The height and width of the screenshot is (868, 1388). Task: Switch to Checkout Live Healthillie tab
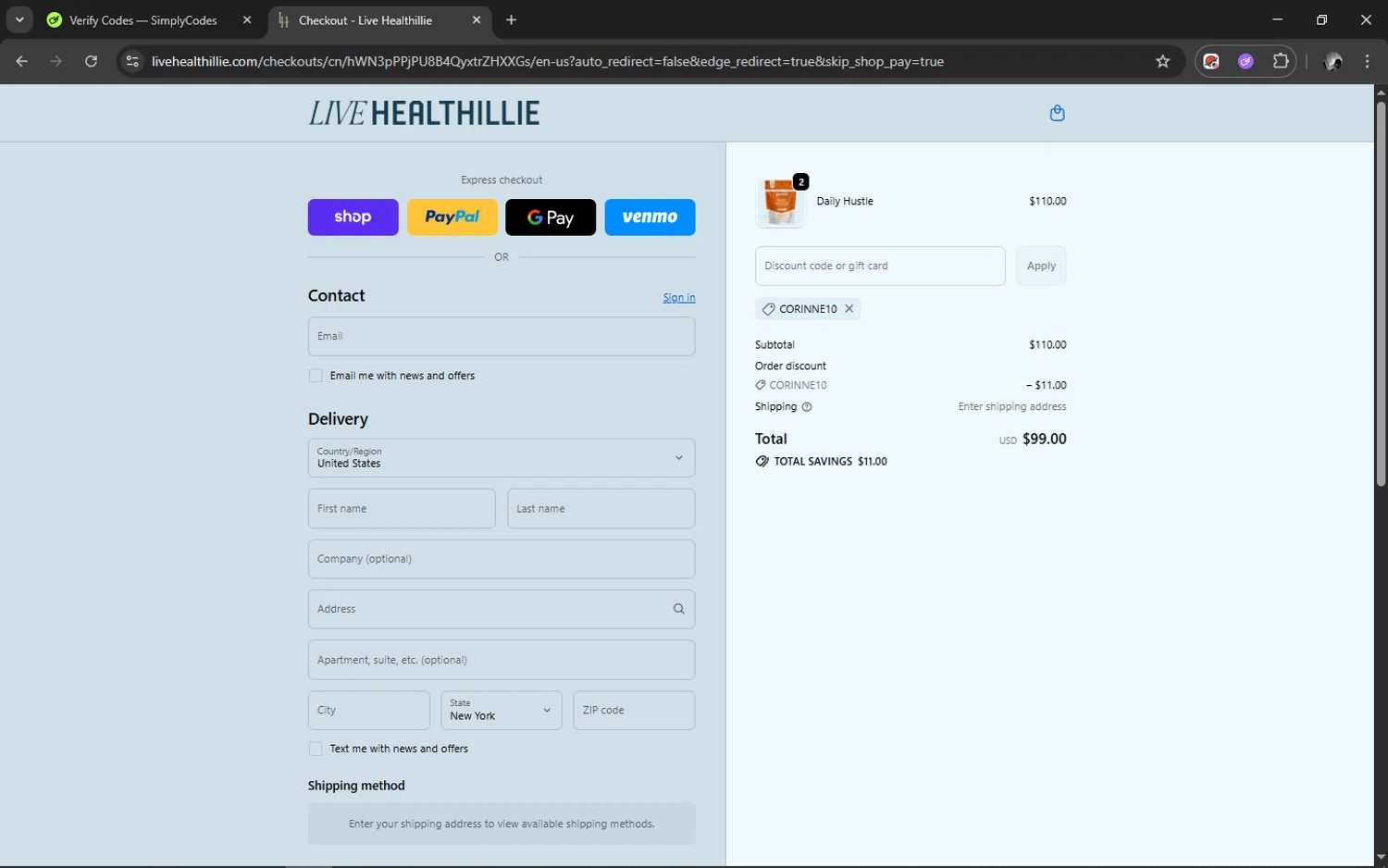(366, 19)
